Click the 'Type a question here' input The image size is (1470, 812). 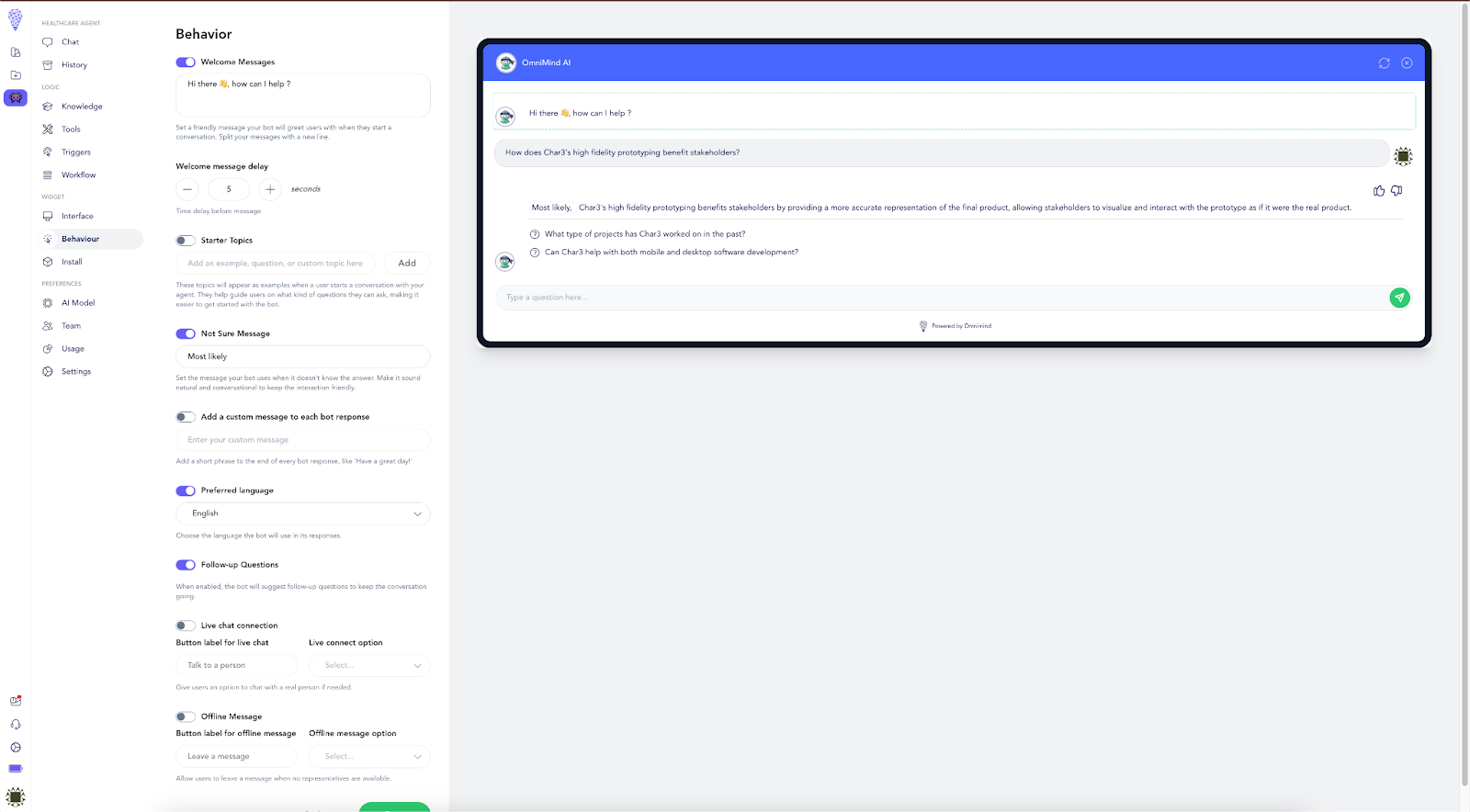942,298
